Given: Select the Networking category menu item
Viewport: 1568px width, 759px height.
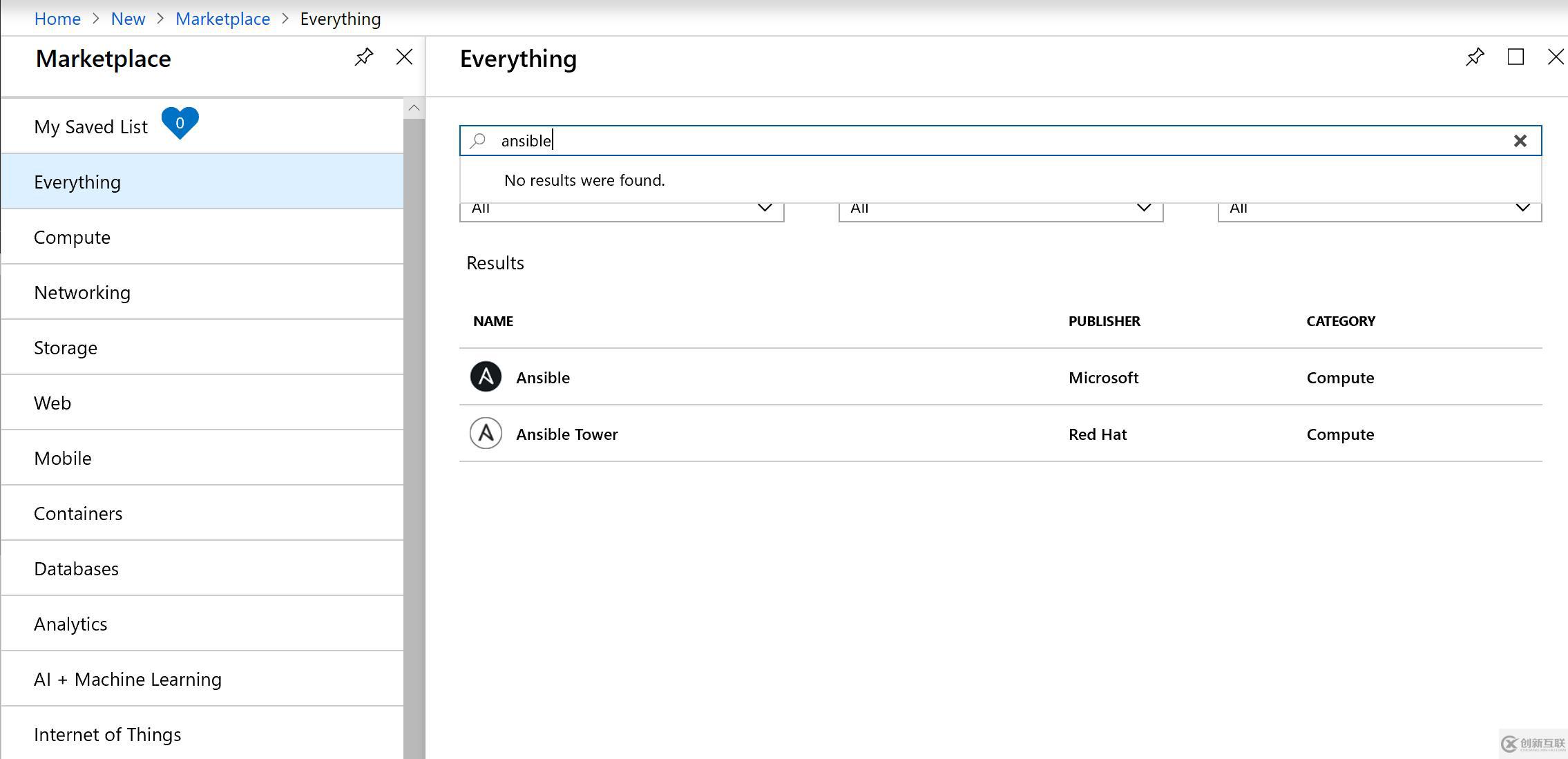Looking at the screenshot, I should (x=83, y=292).
